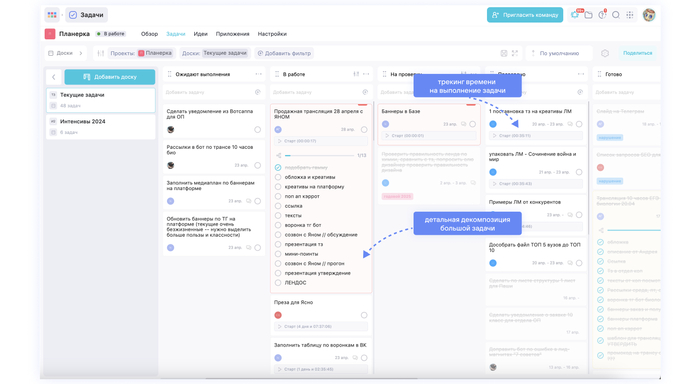Open the Задачи module button

click(x=87, y=15)
